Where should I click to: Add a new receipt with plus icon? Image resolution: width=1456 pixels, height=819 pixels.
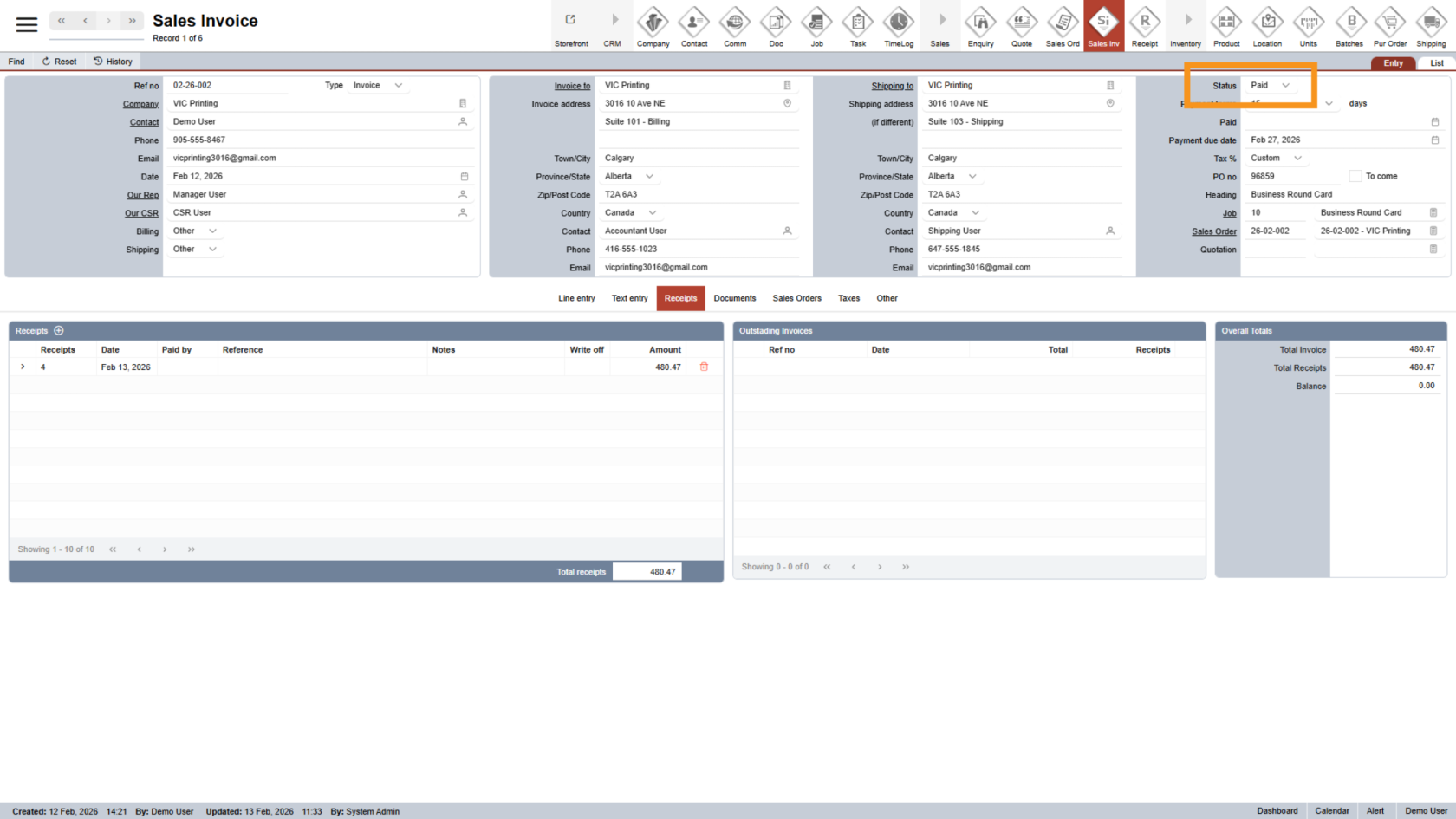[59, 331]
